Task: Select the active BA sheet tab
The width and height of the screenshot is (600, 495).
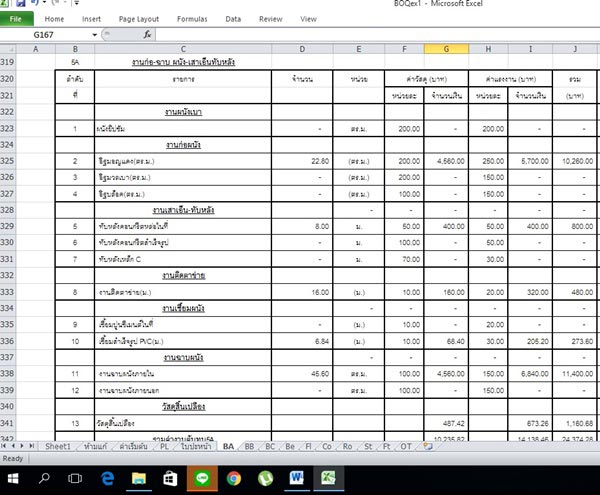Action: [x=228, y=446]
